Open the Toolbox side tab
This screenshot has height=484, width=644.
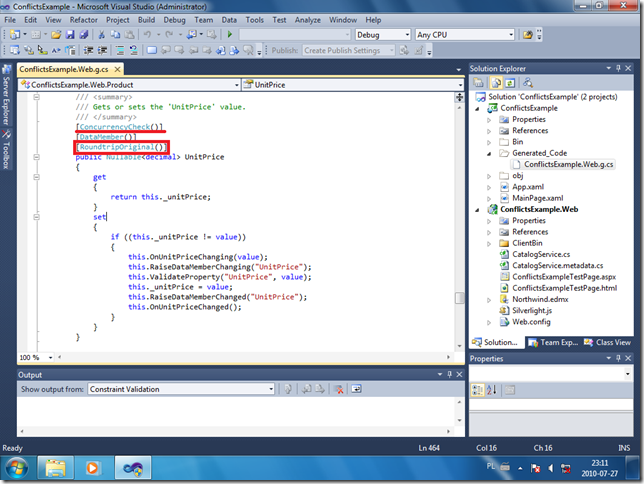click(6, 150)
